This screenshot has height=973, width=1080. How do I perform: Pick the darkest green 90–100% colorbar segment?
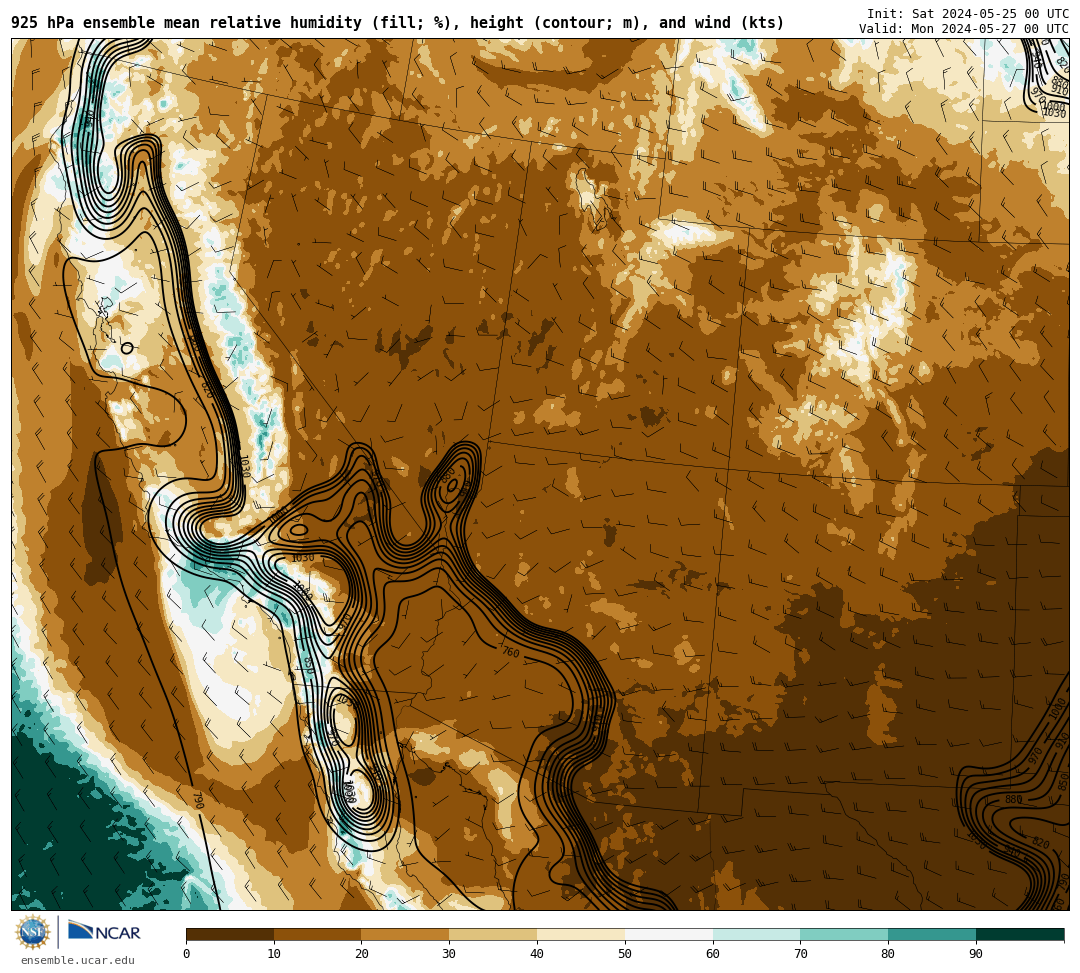1020,934
